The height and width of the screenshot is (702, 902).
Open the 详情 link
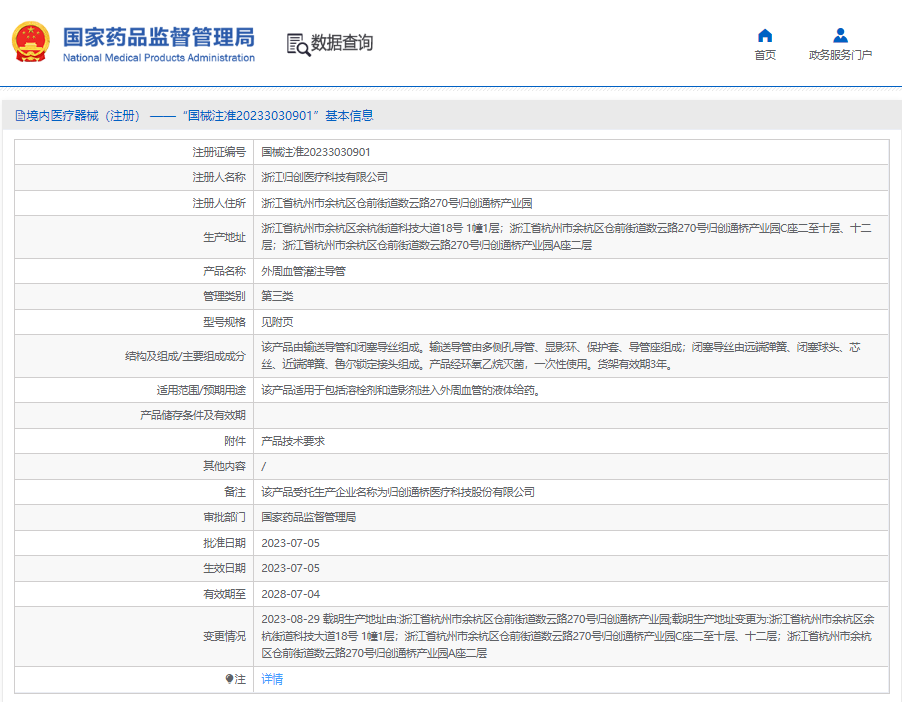point(272,679)
